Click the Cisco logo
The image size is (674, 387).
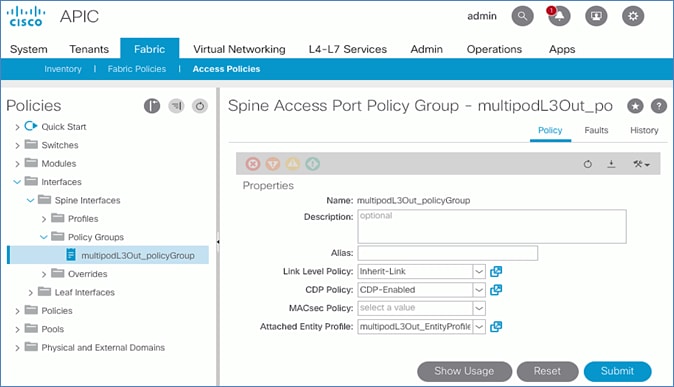coord(26,16)
